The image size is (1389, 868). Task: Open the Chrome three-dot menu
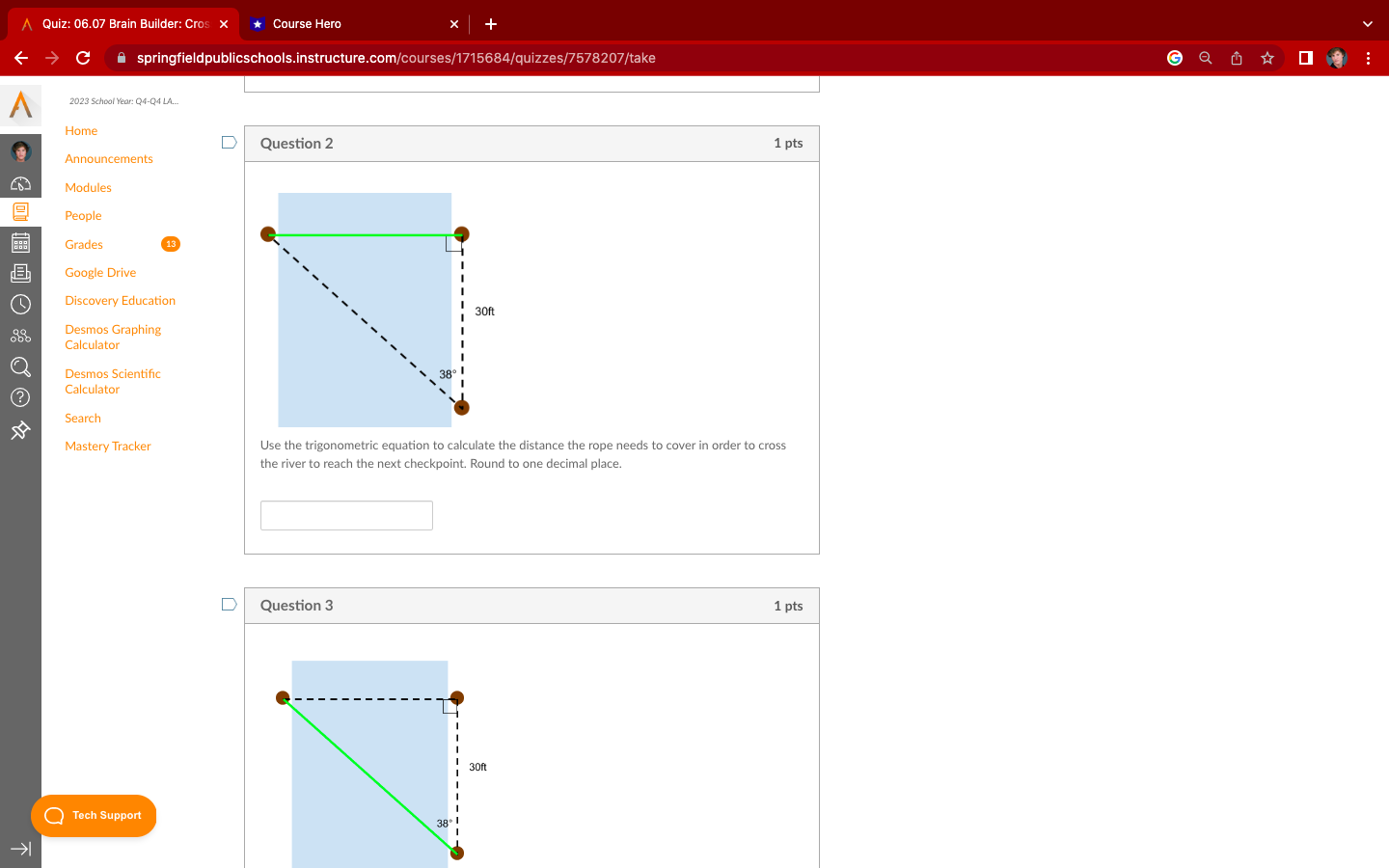point(1368,58)
